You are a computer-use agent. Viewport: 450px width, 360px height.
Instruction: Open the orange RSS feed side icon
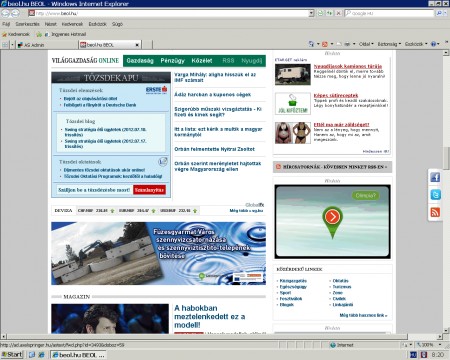[435, 212]
